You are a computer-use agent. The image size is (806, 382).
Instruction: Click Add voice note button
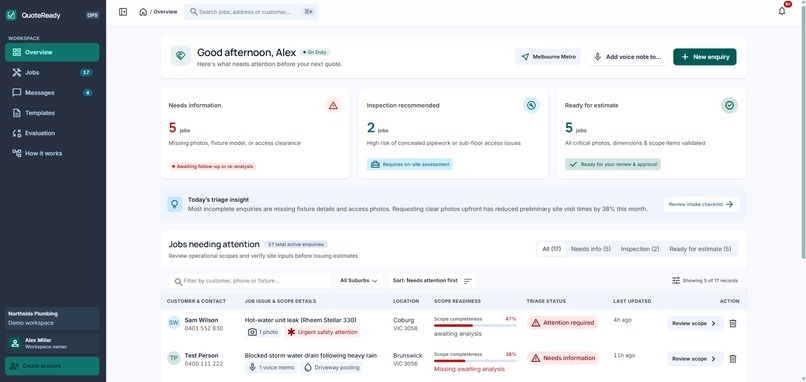[x=627, y=57]
